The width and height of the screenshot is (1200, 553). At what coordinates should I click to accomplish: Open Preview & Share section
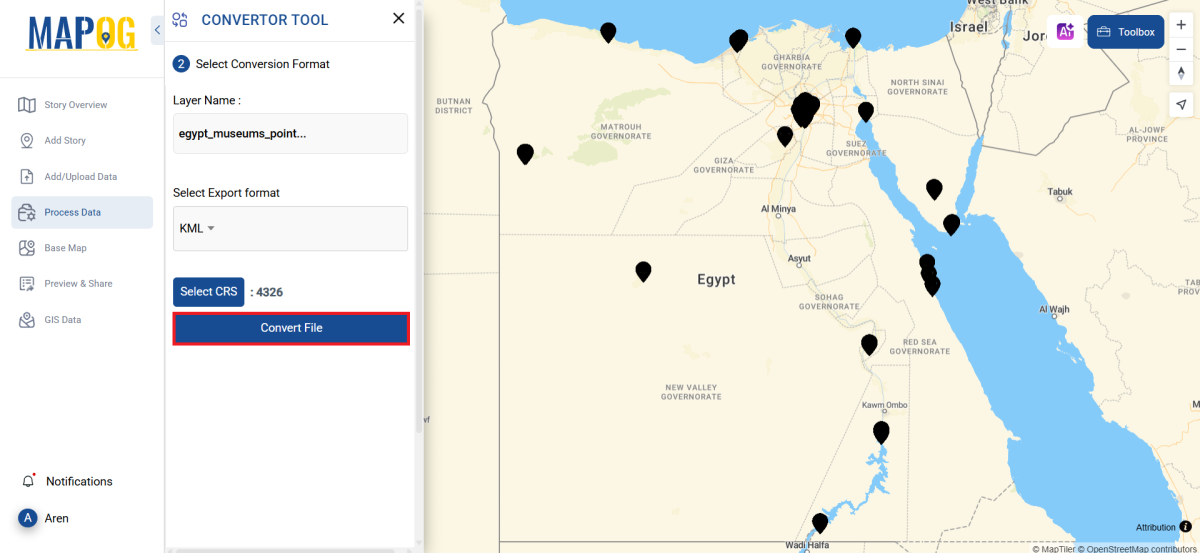click(x=78, y=284)
